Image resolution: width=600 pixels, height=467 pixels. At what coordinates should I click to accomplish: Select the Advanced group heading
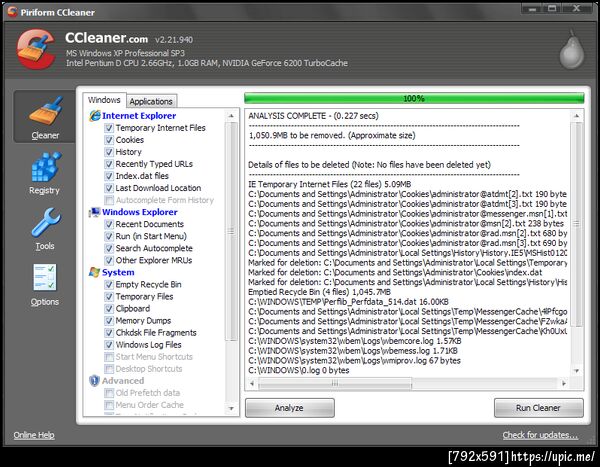tap(123, 381)
